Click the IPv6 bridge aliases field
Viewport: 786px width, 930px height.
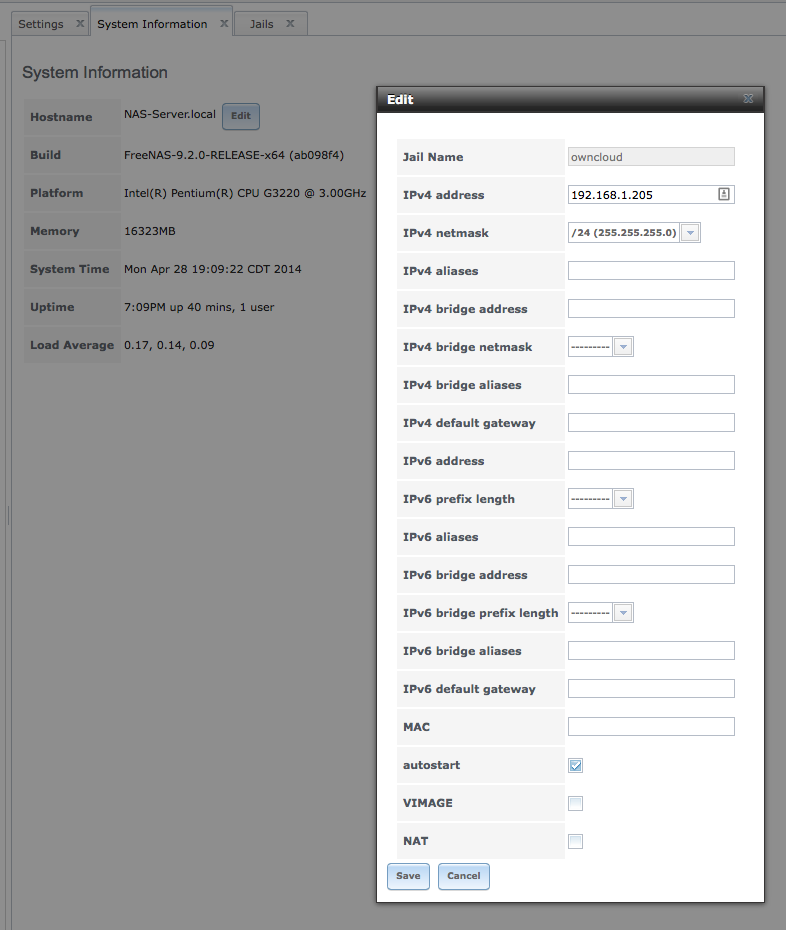pyautogui.click(x=651, y=651)
